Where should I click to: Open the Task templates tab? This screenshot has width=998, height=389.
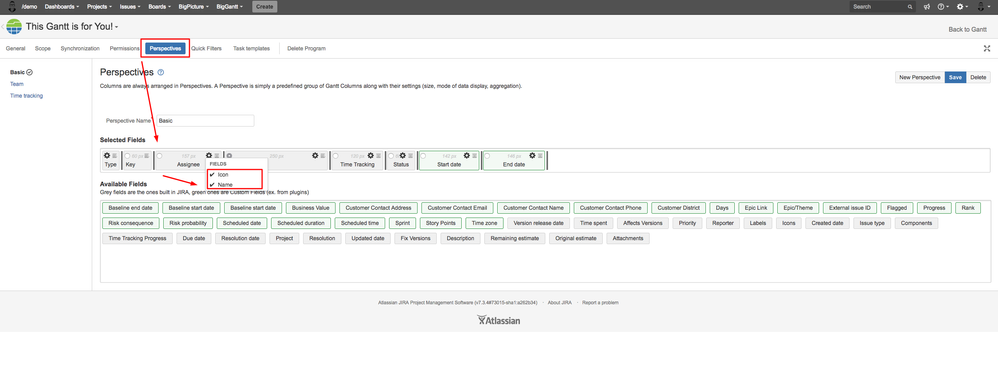[x=251, y=48]
